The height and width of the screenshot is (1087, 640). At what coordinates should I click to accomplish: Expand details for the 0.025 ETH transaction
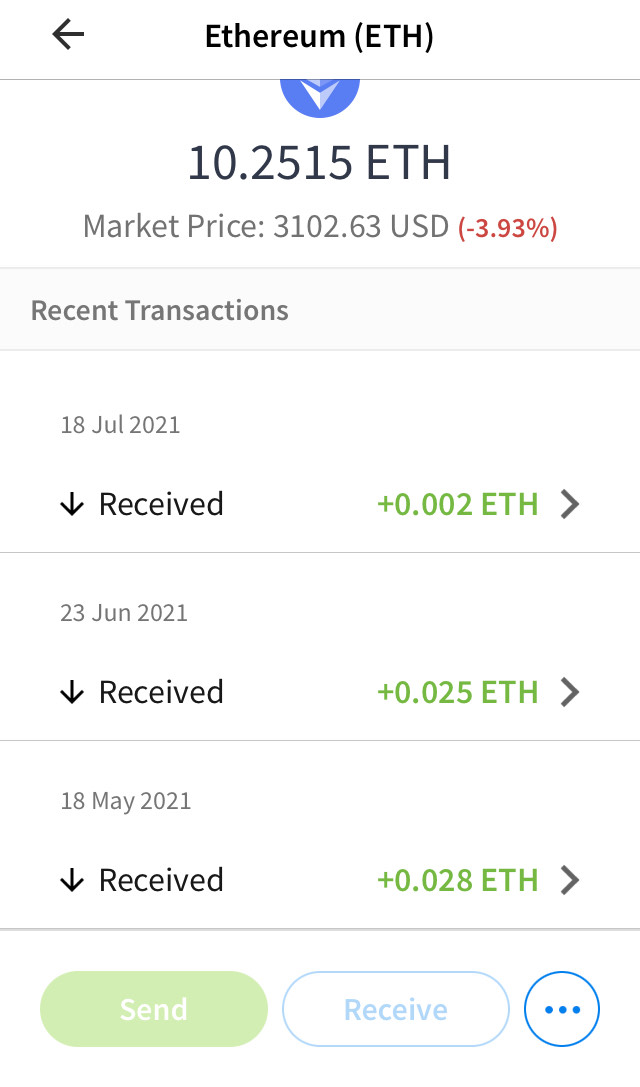(x=569, y=692)
